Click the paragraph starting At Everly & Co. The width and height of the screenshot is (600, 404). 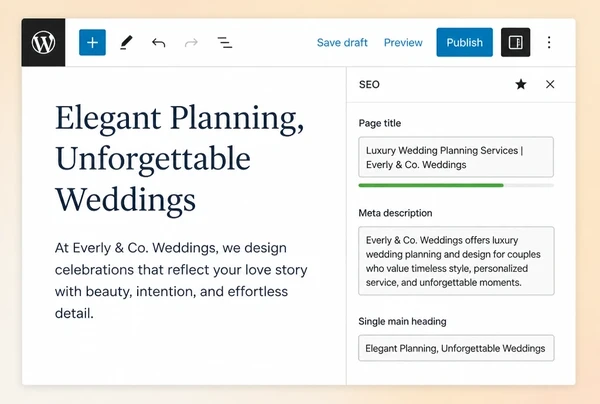point(181,280)
